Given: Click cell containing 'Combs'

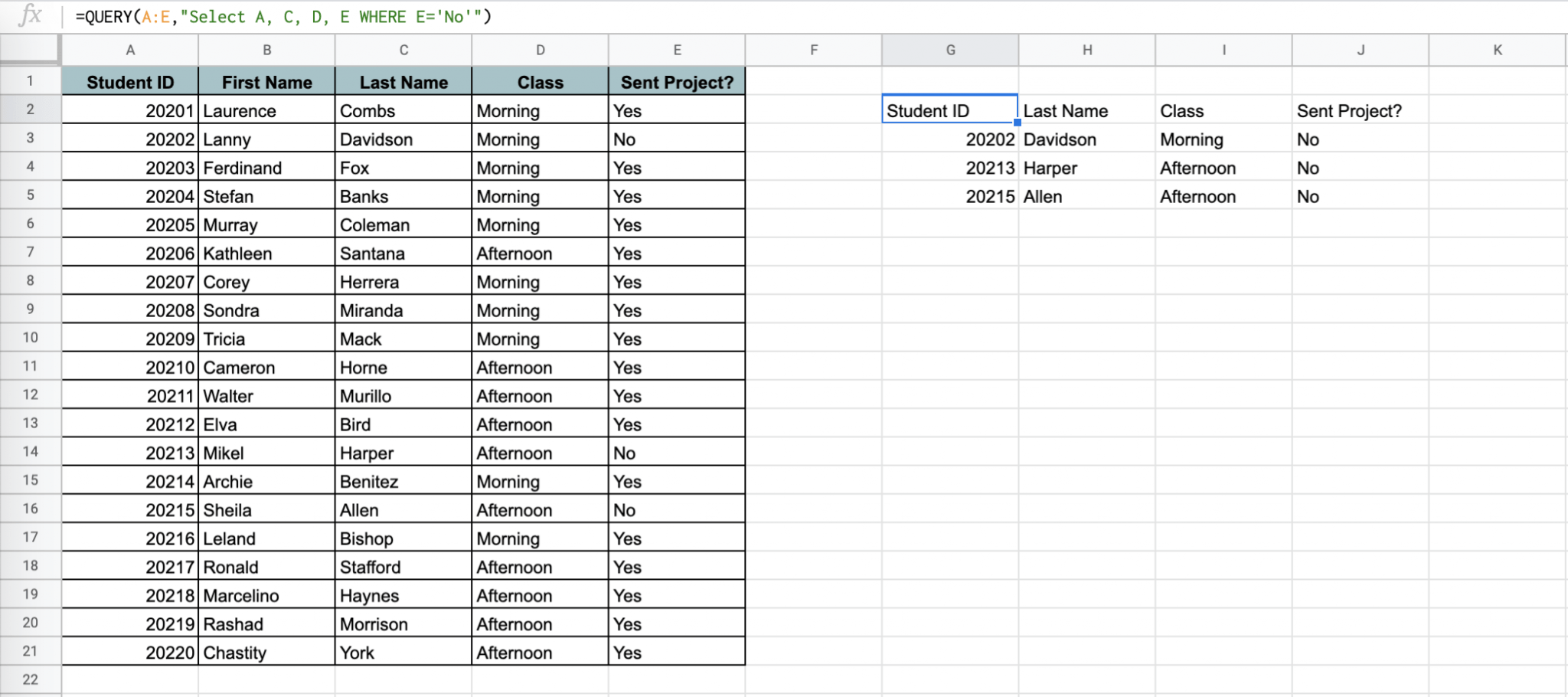Looking at the screenshot, I should [x=403, y=110].
